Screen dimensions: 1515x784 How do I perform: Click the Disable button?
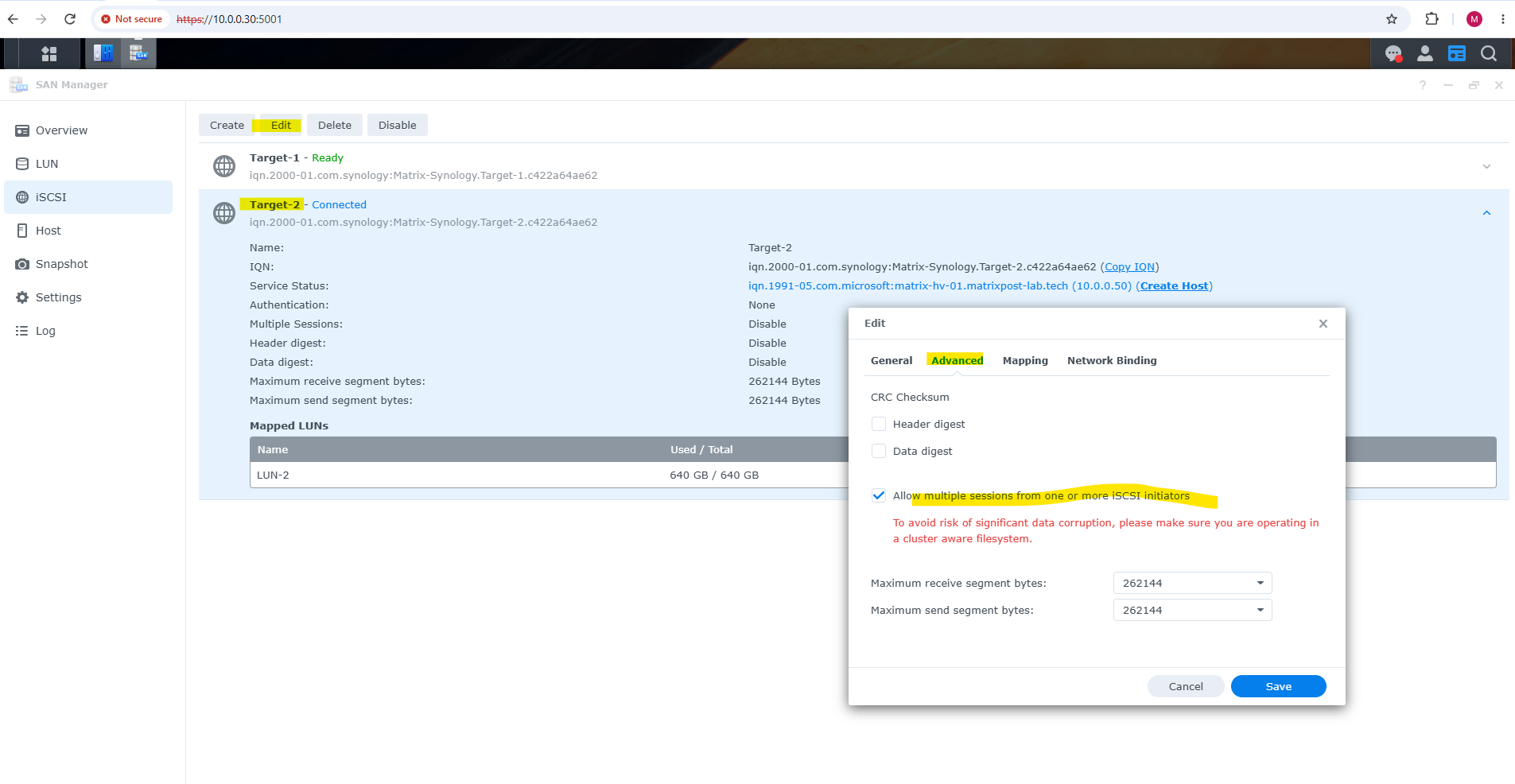coord(397,125)
